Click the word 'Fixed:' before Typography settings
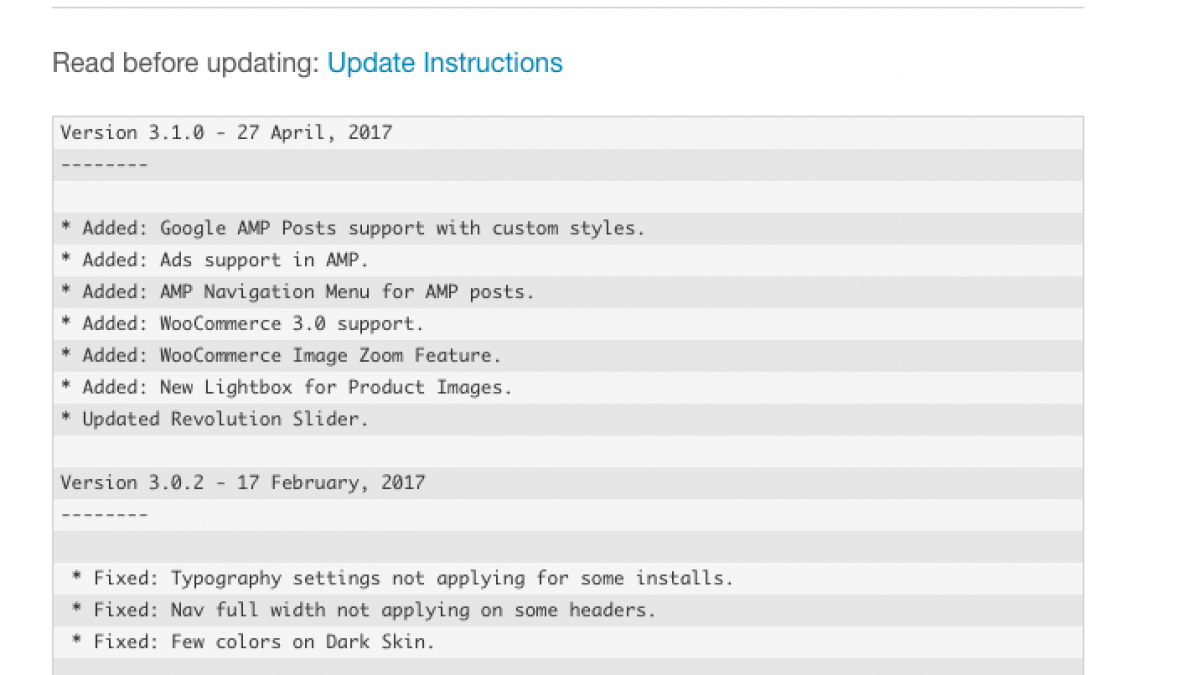This screenshot has height=675, width=1200. pos(127,578)
